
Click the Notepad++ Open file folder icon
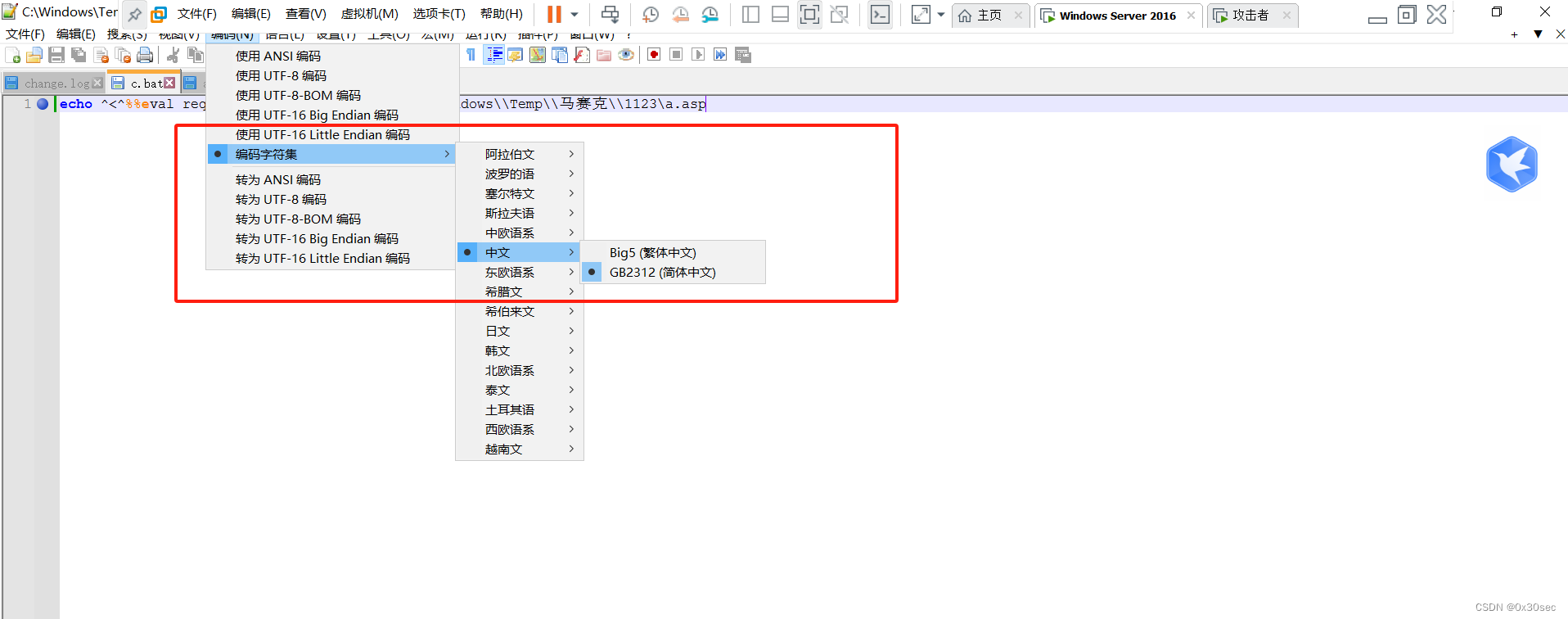[34, 55]
